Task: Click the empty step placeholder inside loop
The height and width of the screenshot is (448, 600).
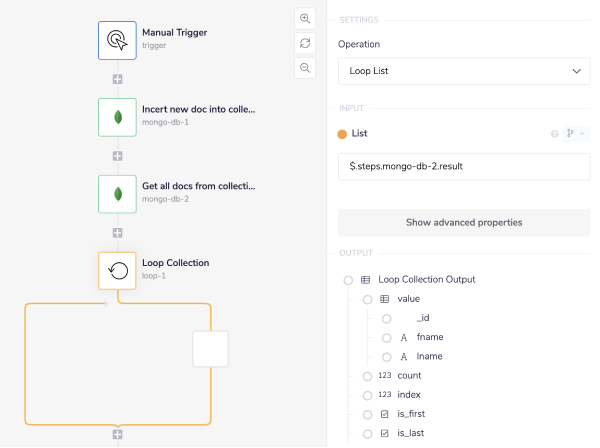Action: [x=211, y=349]
